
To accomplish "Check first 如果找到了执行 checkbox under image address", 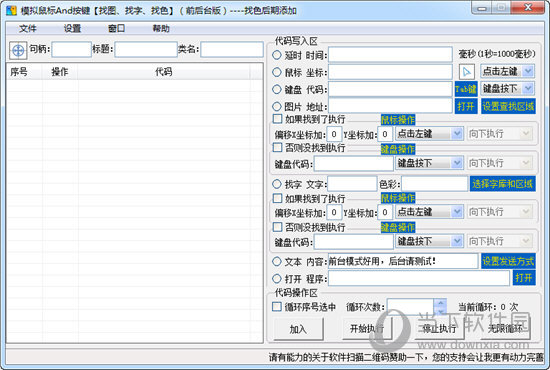I will coord(277,119).
